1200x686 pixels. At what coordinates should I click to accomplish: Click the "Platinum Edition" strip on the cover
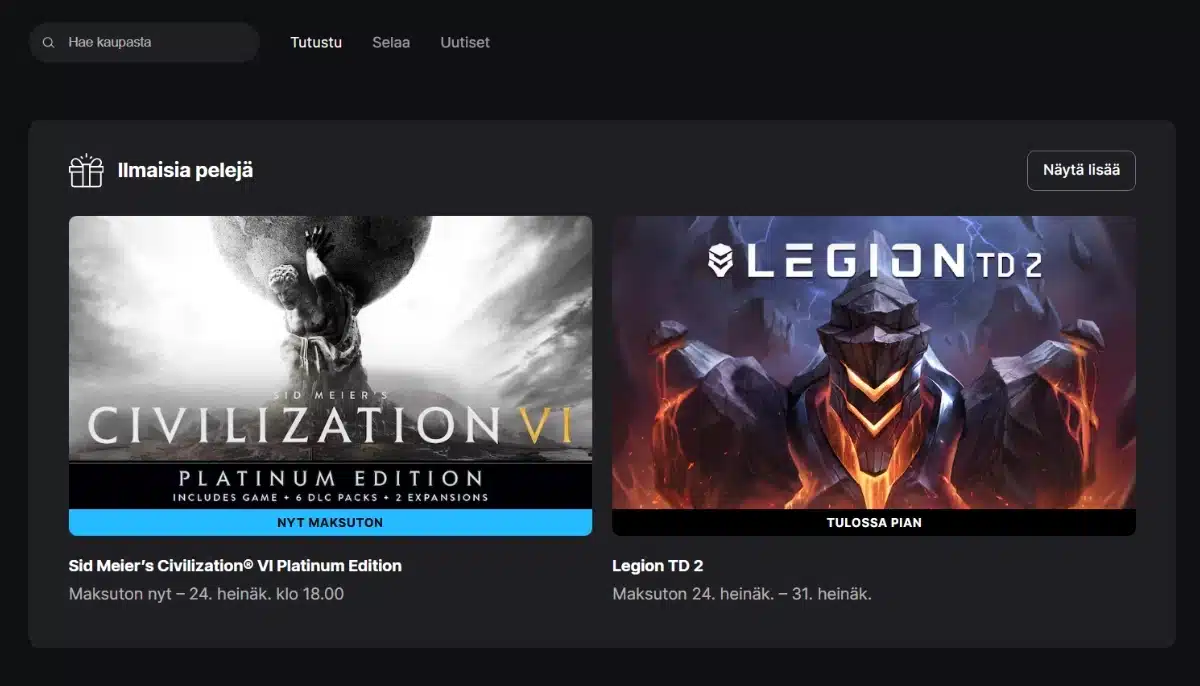click(x=330, y=484)
